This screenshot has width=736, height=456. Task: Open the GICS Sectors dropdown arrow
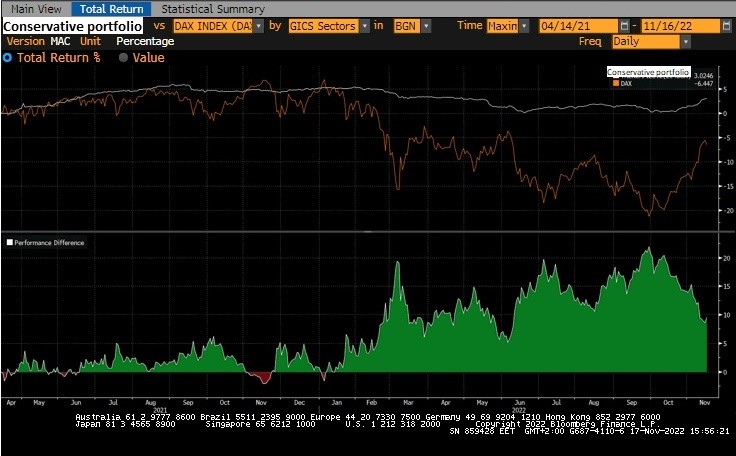pyautogui.click(x=365, y=26)
